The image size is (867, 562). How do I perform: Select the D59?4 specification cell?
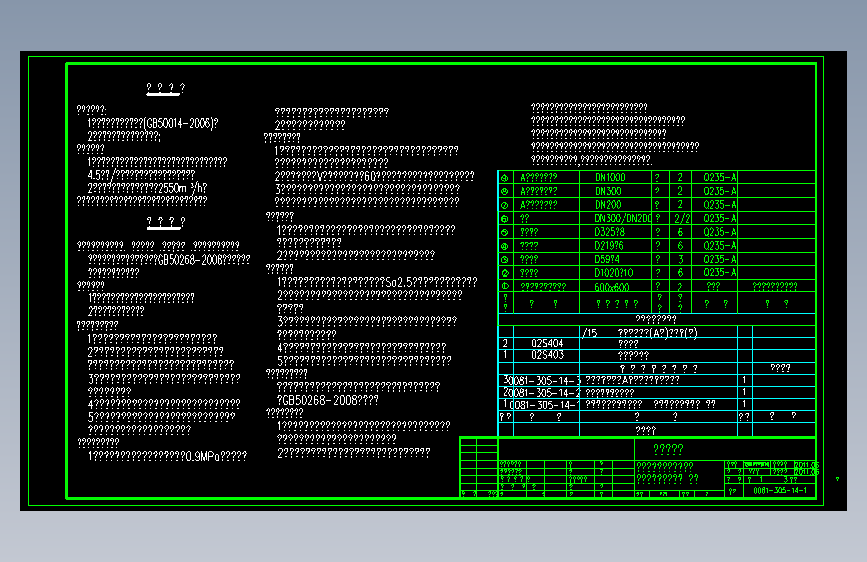(x=607, y=259)
